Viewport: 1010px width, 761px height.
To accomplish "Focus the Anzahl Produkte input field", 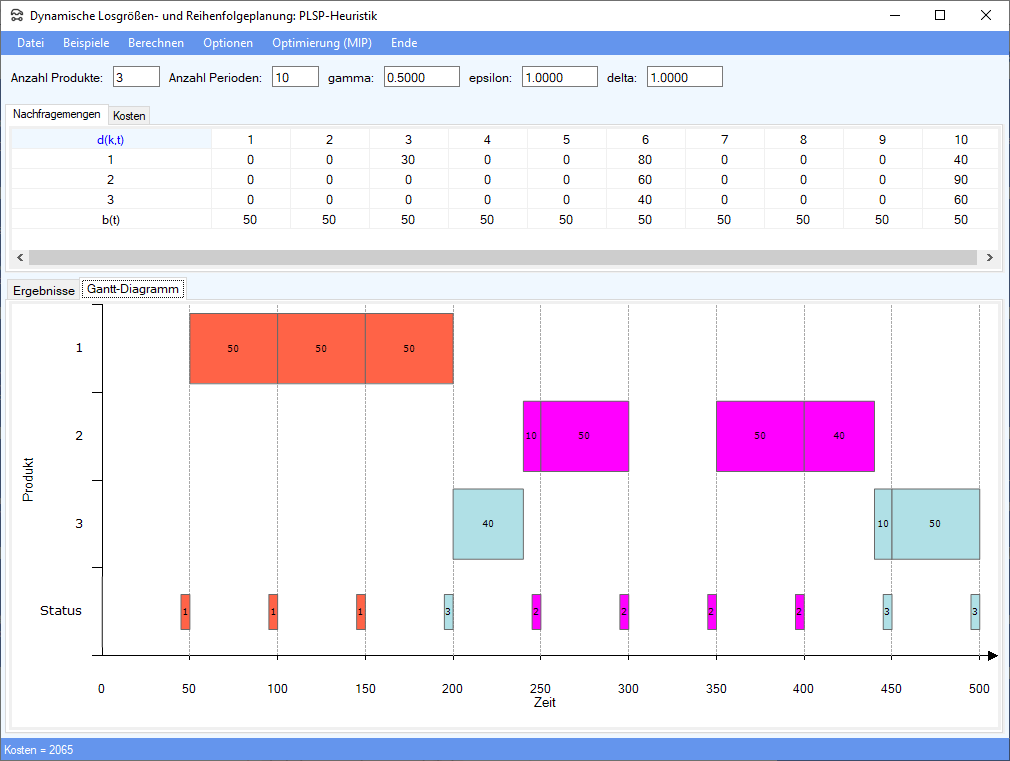I will pos(136,77).
